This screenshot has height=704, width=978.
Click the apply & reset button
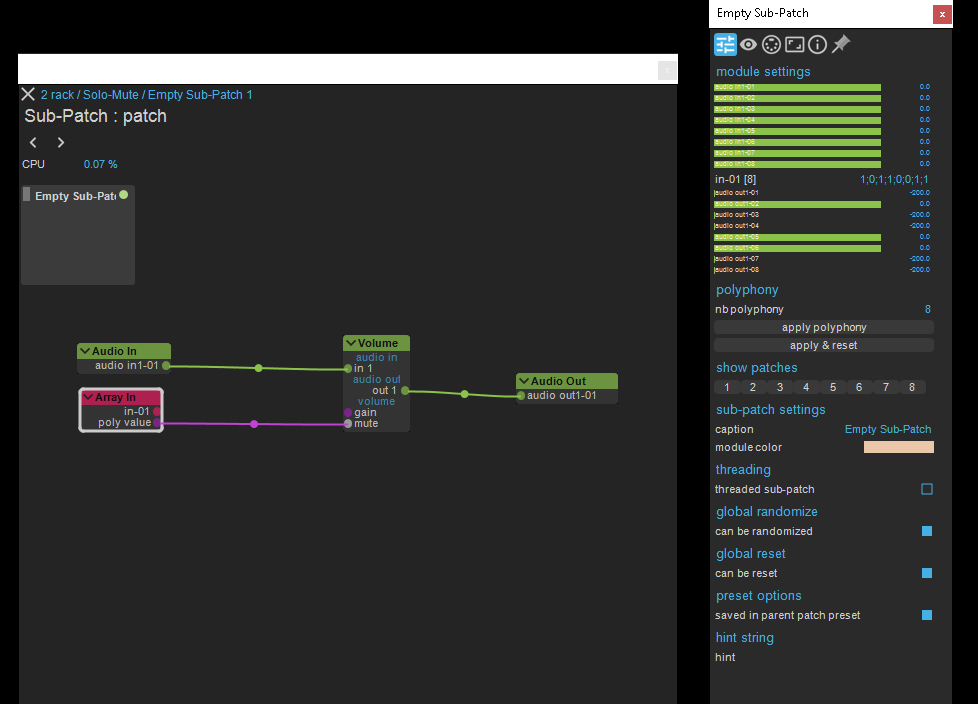click(x=823, y=345)
